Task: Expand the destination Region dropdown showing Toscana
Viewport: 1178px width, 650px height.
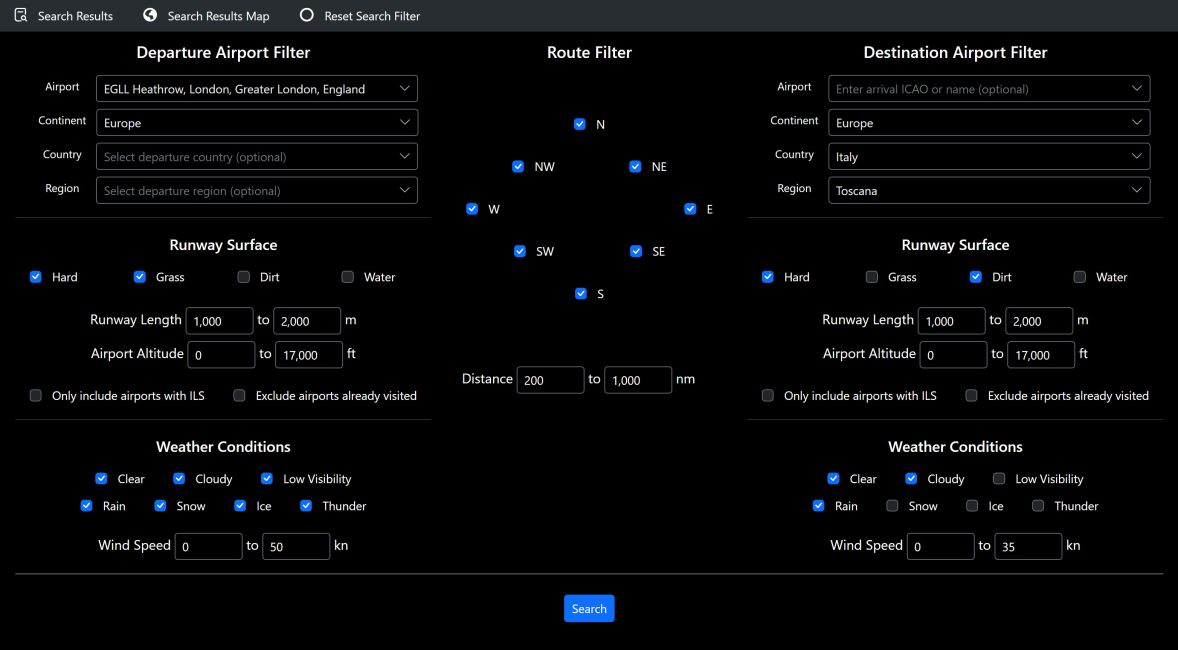Action: point(988,190)
